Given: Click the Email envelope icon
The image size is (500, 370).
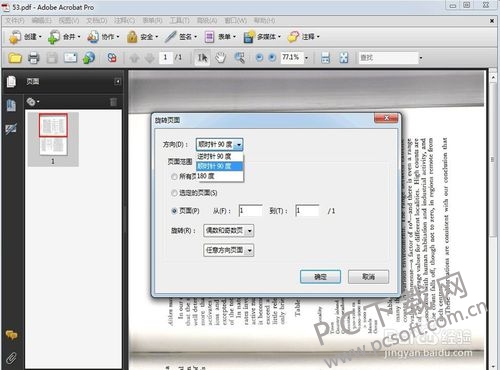Looking at the screenshot, I should point(70,58).
